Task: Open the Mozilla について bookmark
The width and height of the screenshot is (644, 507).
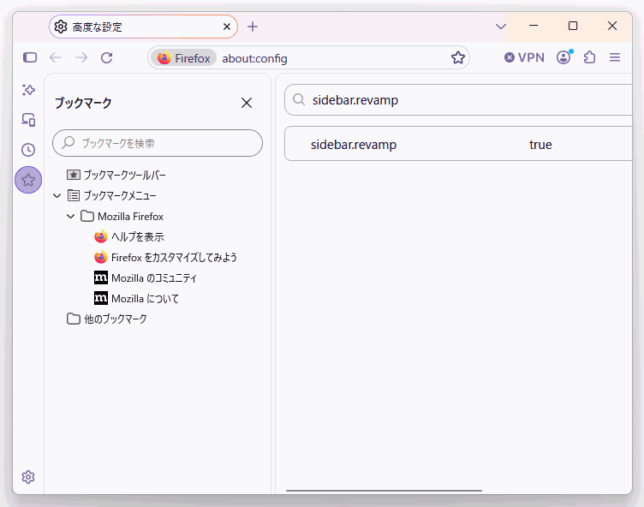Action: point(136,298)
